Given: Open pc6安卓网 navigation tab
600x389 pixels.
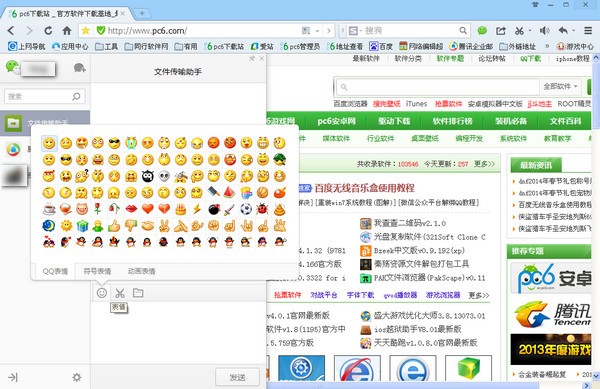Looking at the screenshot, I should point(336,121).
